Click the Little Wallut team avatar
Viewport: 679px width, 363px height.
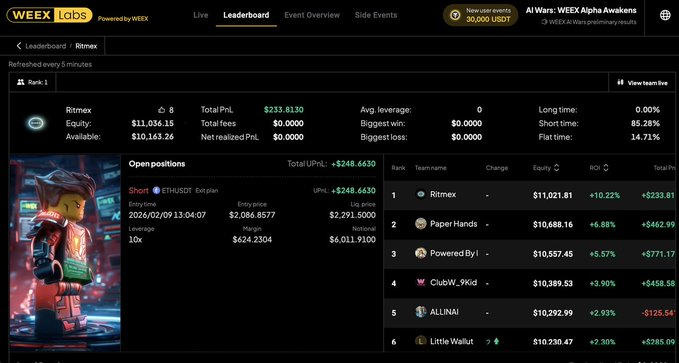coord(420,341)
